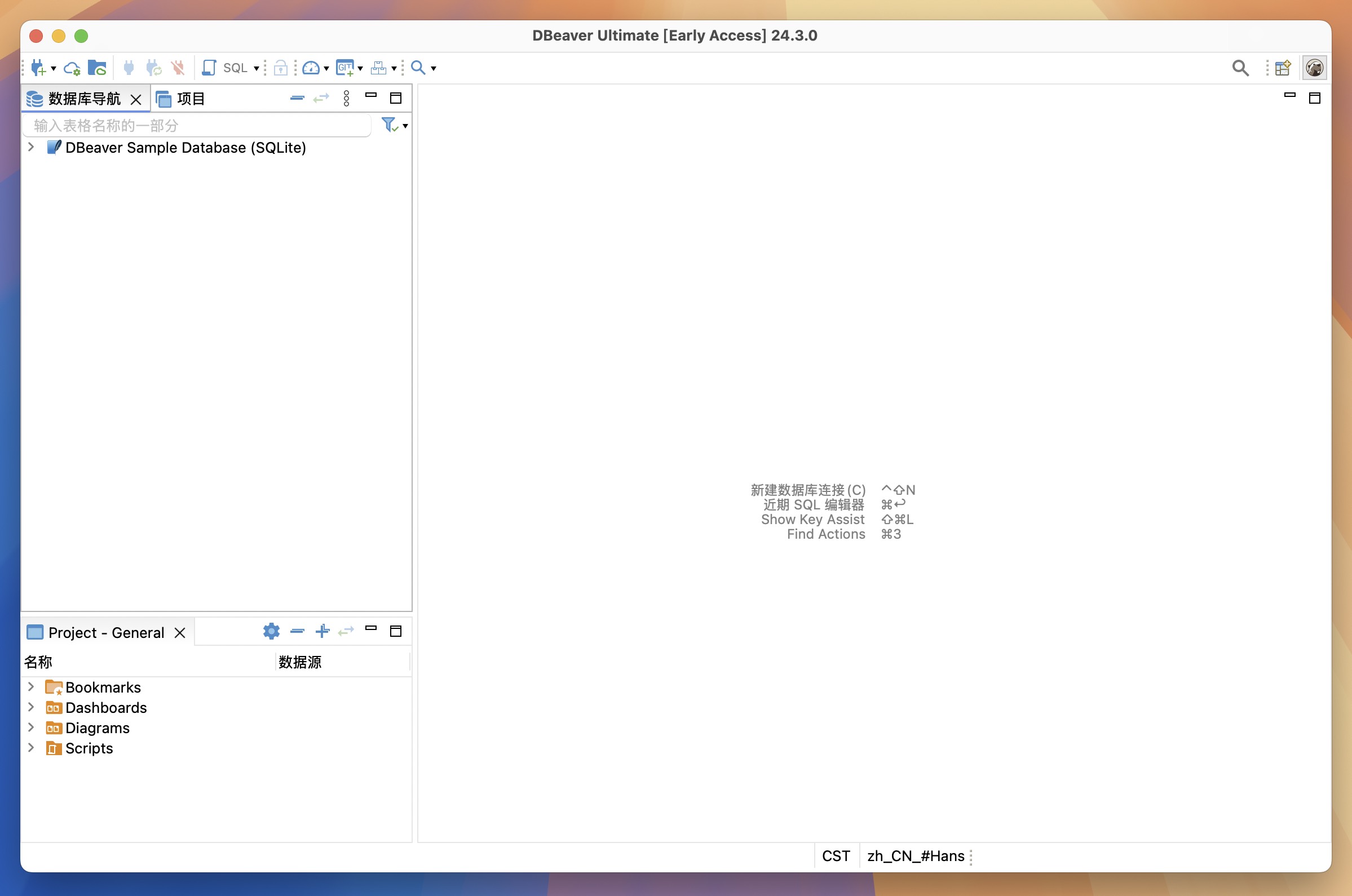Open the dashboard gauge icon
1352x896 pixels.
[x=311, y=68]
